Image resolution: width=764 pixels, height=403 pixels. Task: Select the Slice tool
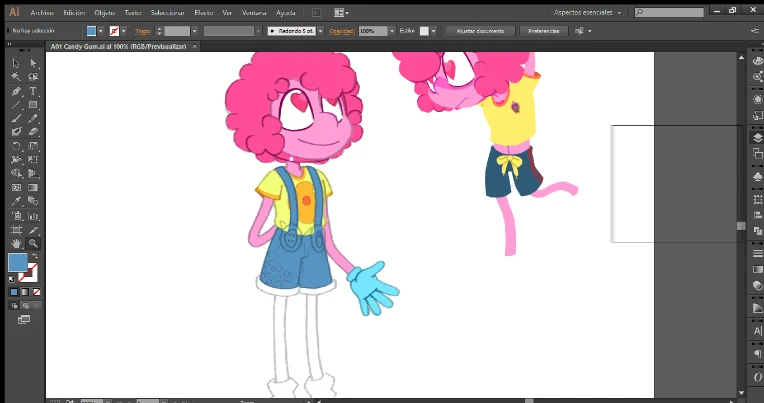pyautogui.click(x=33, y=230)
